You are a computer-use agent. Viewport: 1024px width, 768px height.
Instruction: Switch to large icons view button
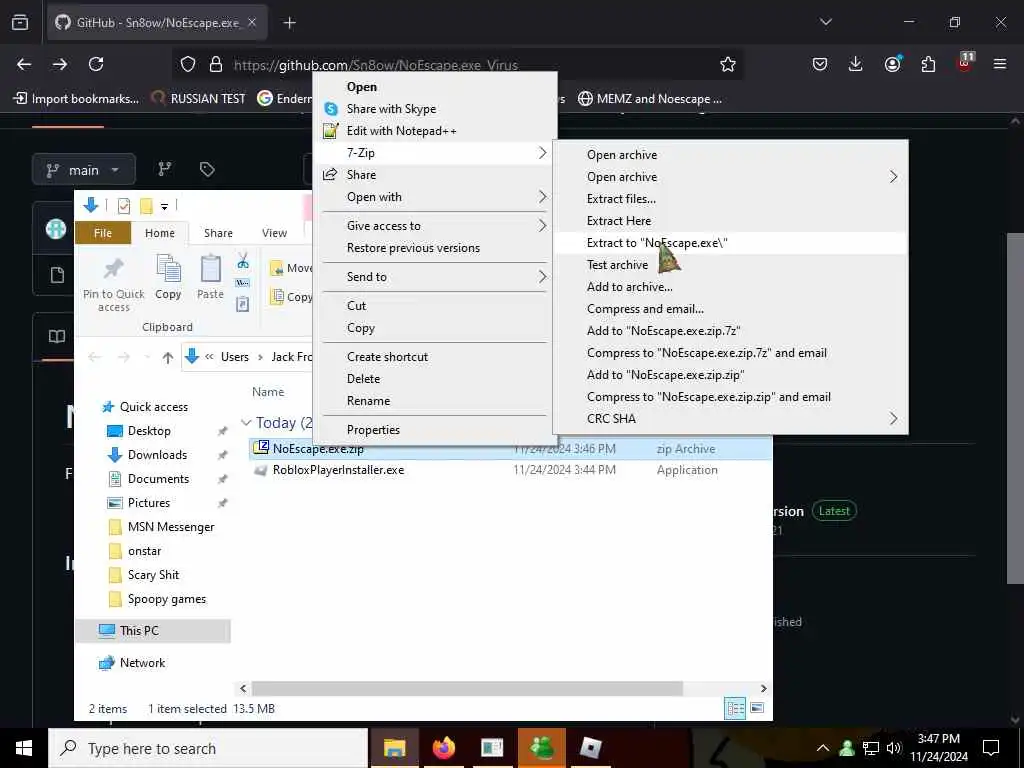tap(757, 708)
